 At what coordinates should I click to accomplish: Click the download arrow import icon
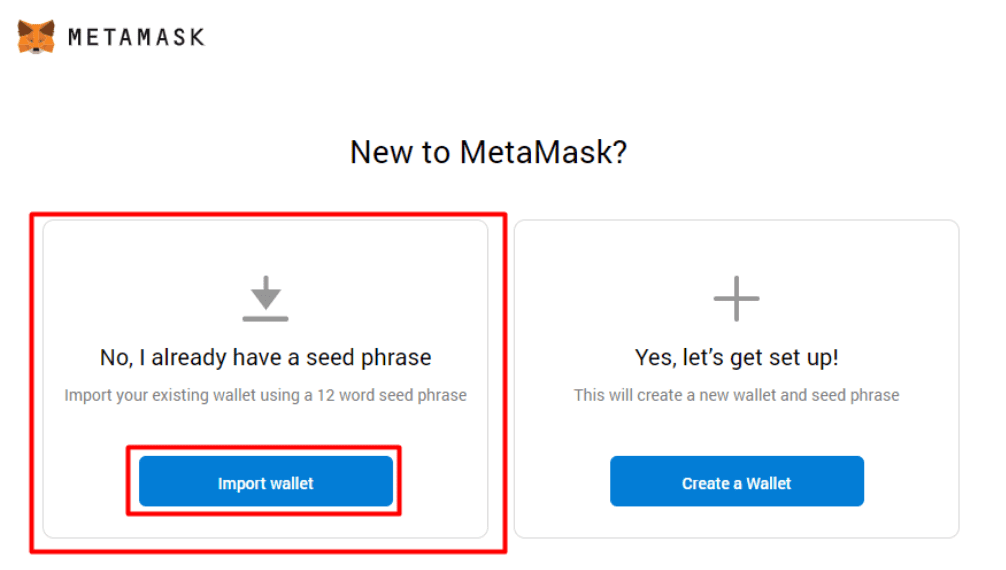click(x=265, y=293)
